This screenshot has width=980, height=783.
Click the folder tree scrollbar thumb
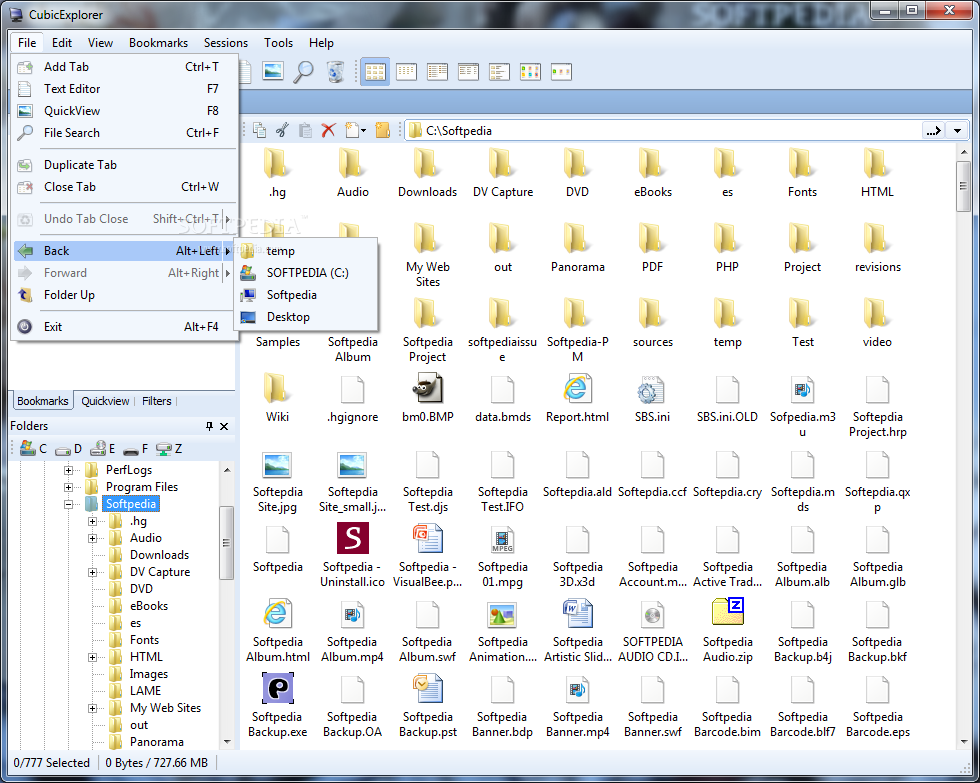(x=226, y=542)
